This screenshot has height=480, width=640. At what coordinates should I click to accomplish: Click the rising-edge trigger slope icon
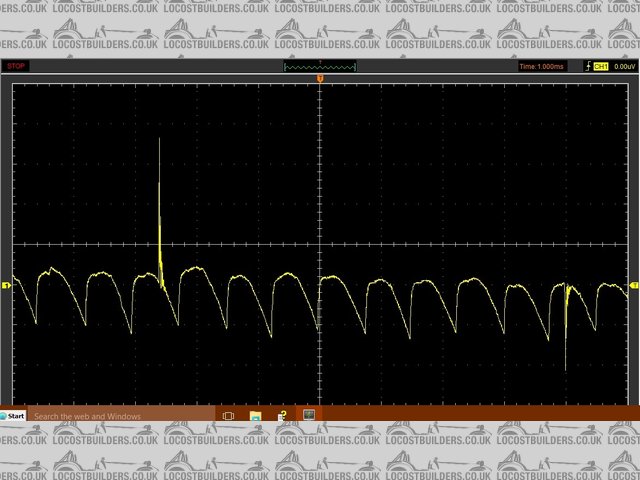pyautogui.click(x=588, y=66)
